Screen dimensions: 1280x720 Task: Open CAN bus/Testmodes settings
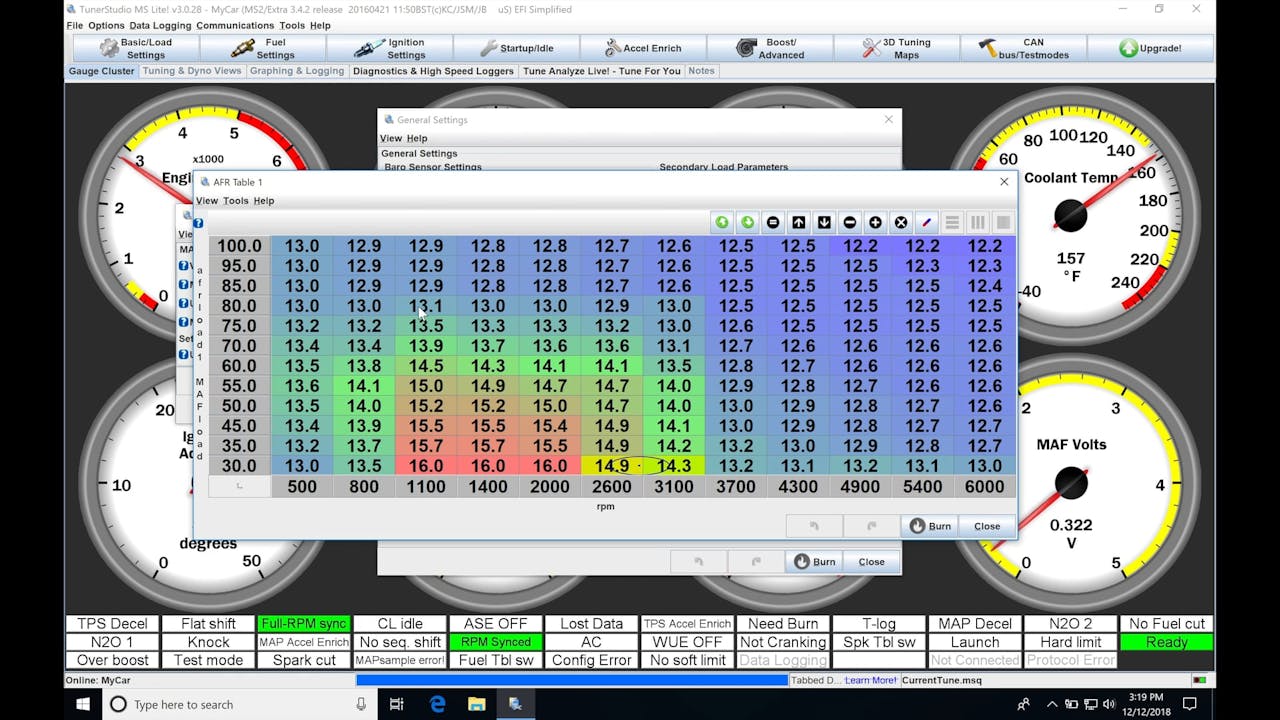(x=1023, y=47)
